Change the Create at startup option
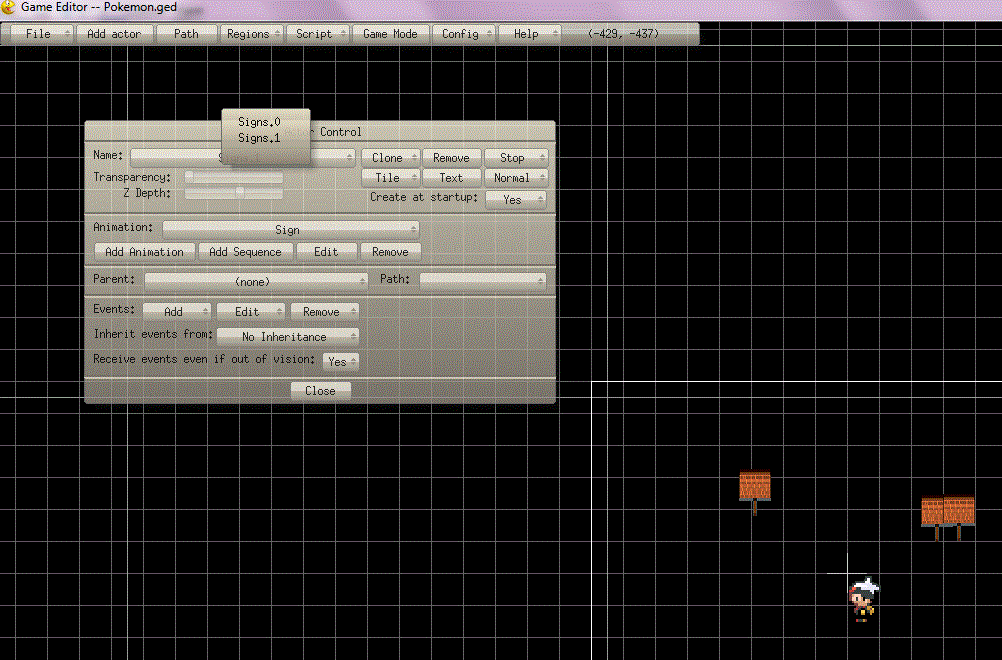This screenshot has height=660, width=1002. (516, 199)
